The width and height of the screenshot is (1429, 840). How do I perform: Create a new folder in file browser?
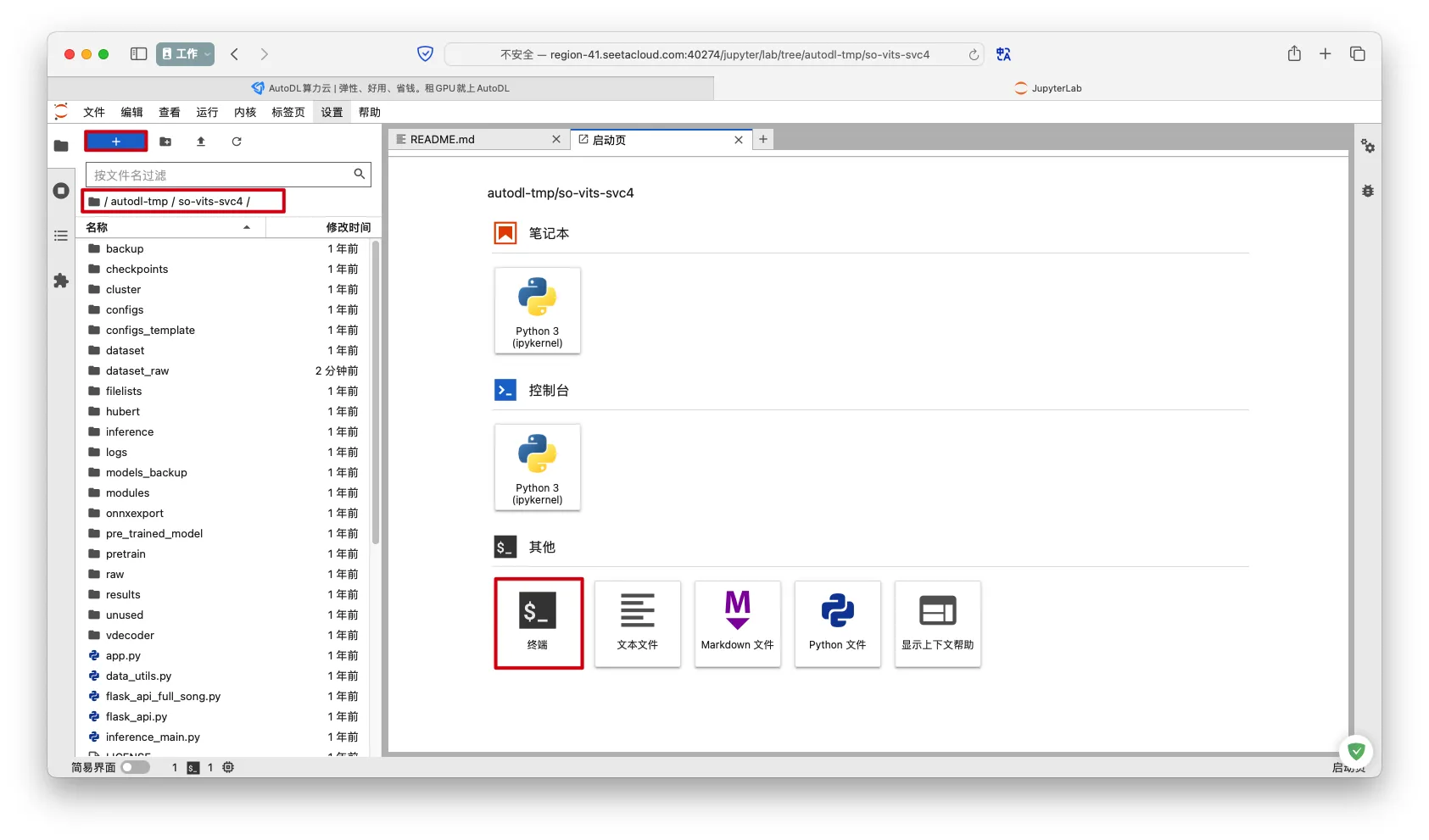(x=165, y=142)
